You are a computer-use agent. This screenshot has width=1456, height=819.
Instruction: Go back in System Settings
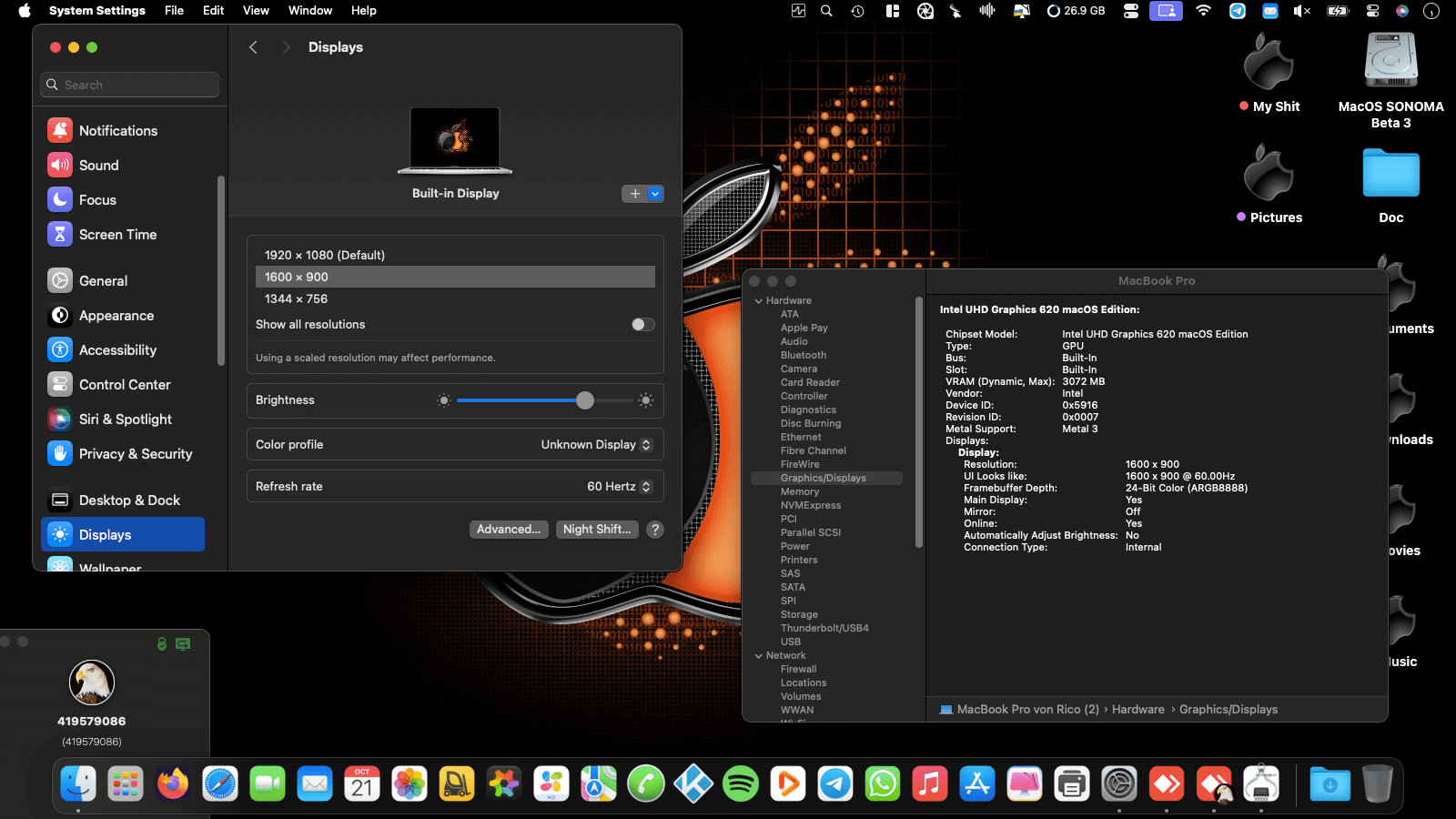point(254,47)
